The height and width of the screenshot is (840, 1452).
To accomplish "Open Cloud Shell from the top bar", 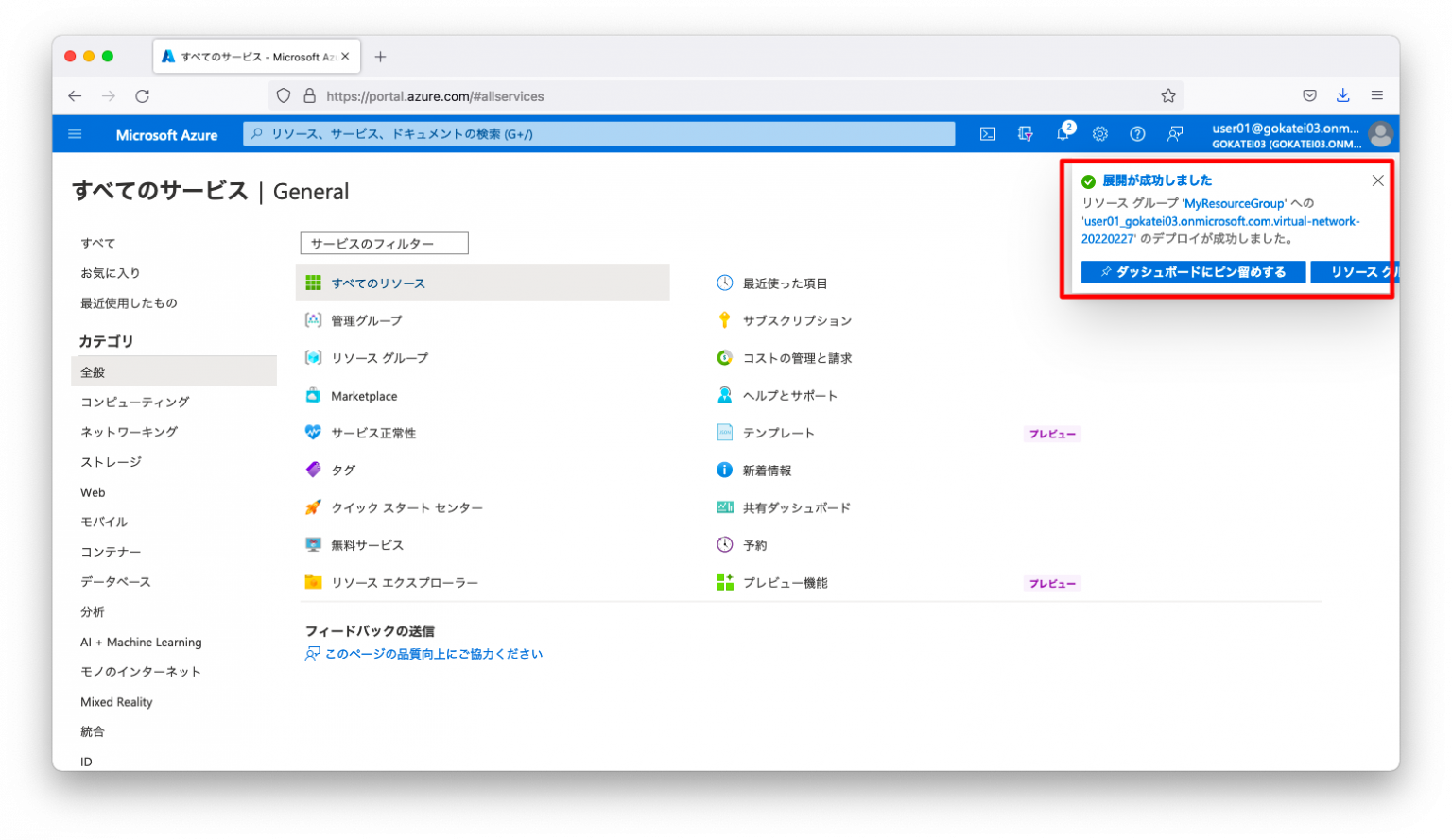I will coord(988,134).
